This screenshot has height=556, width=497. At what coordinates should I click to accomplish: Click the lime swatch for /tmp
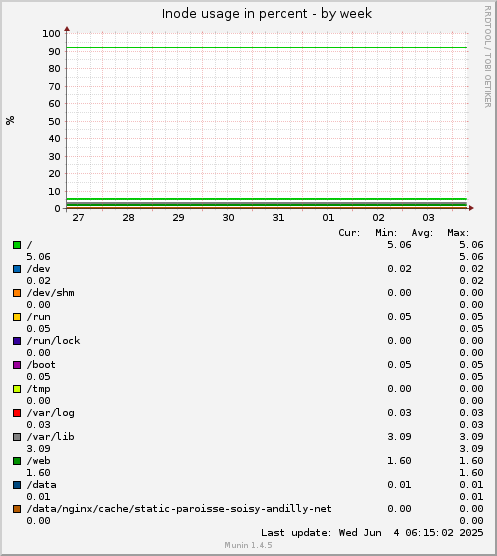(17, 389)
